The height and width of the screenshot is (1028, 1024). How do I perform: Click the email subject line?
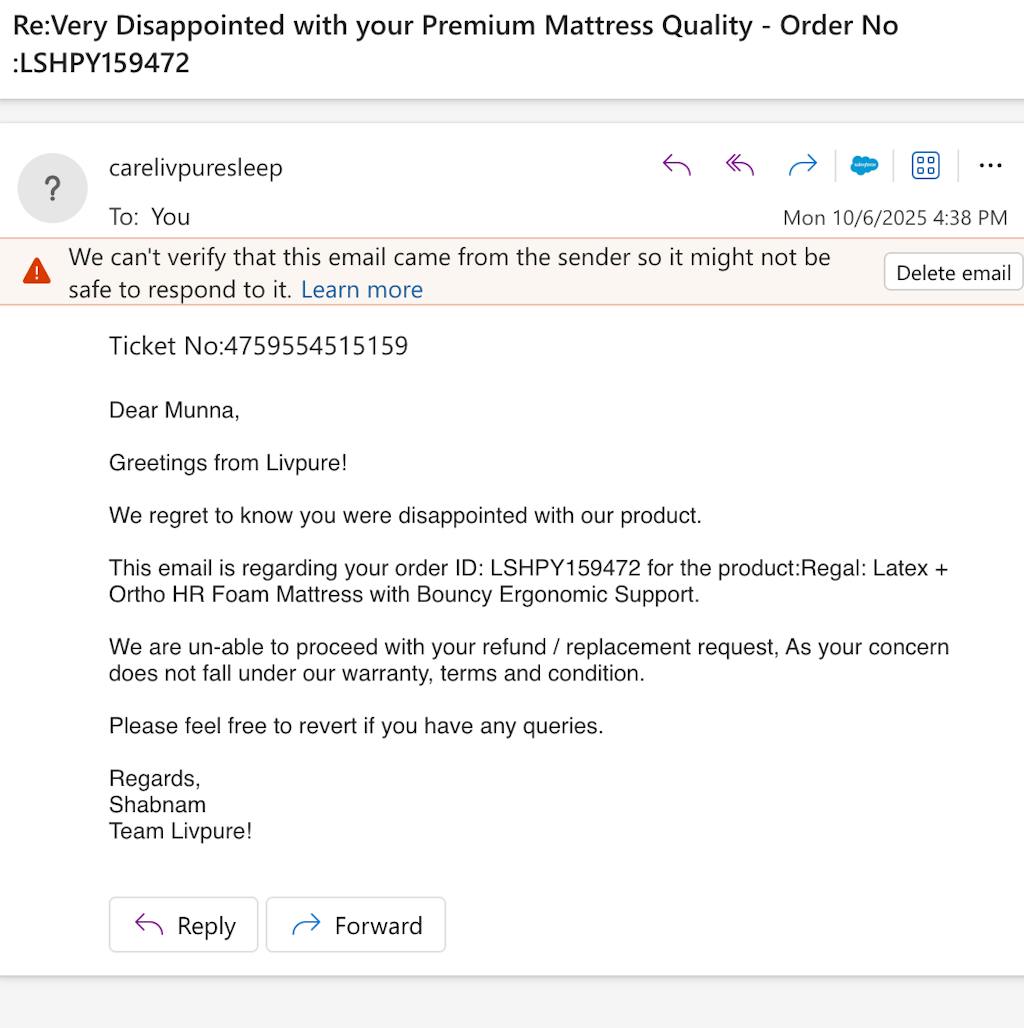(455, 44)
